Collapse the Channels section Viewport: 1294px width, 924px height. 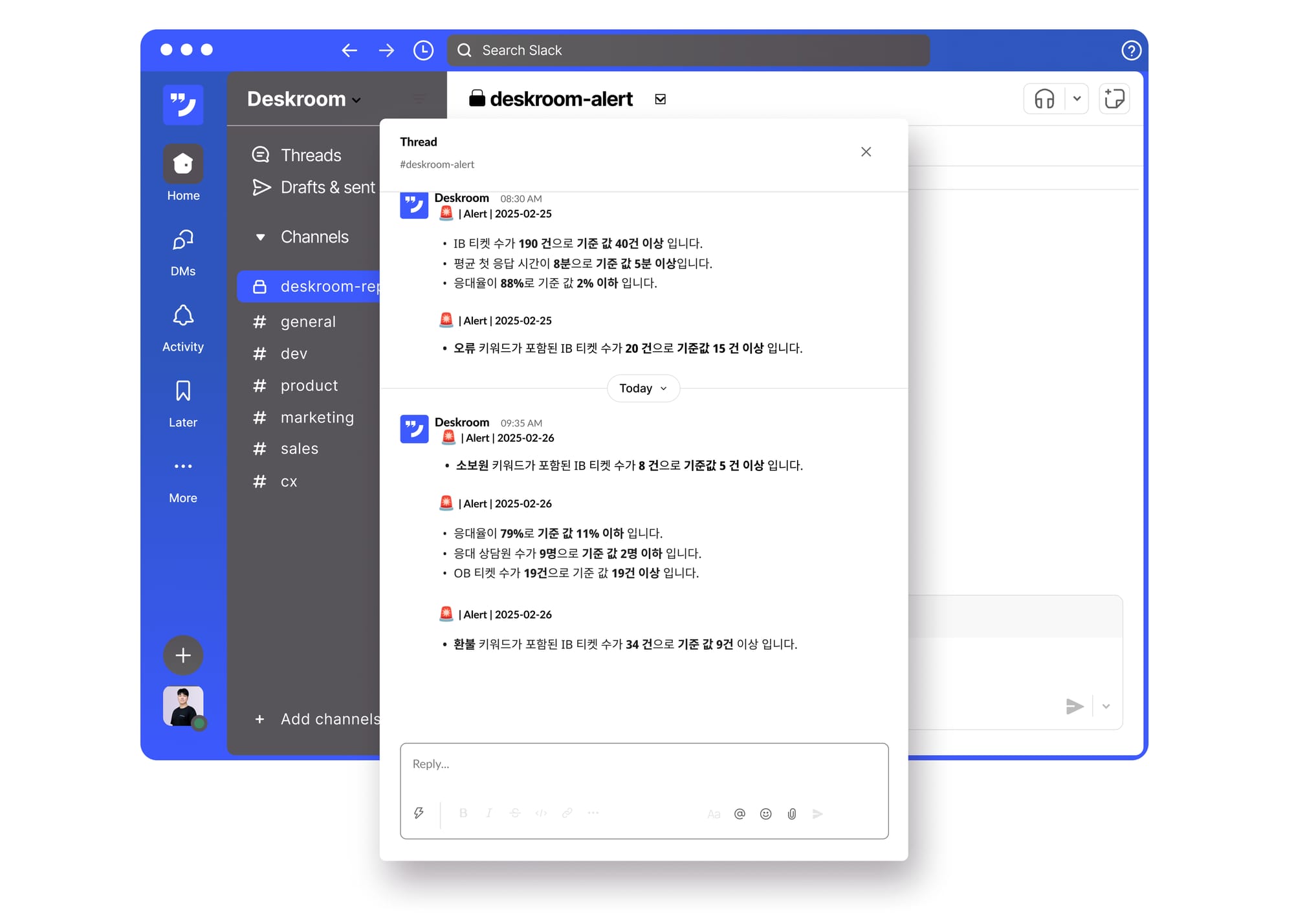click(x=260, y=237)
